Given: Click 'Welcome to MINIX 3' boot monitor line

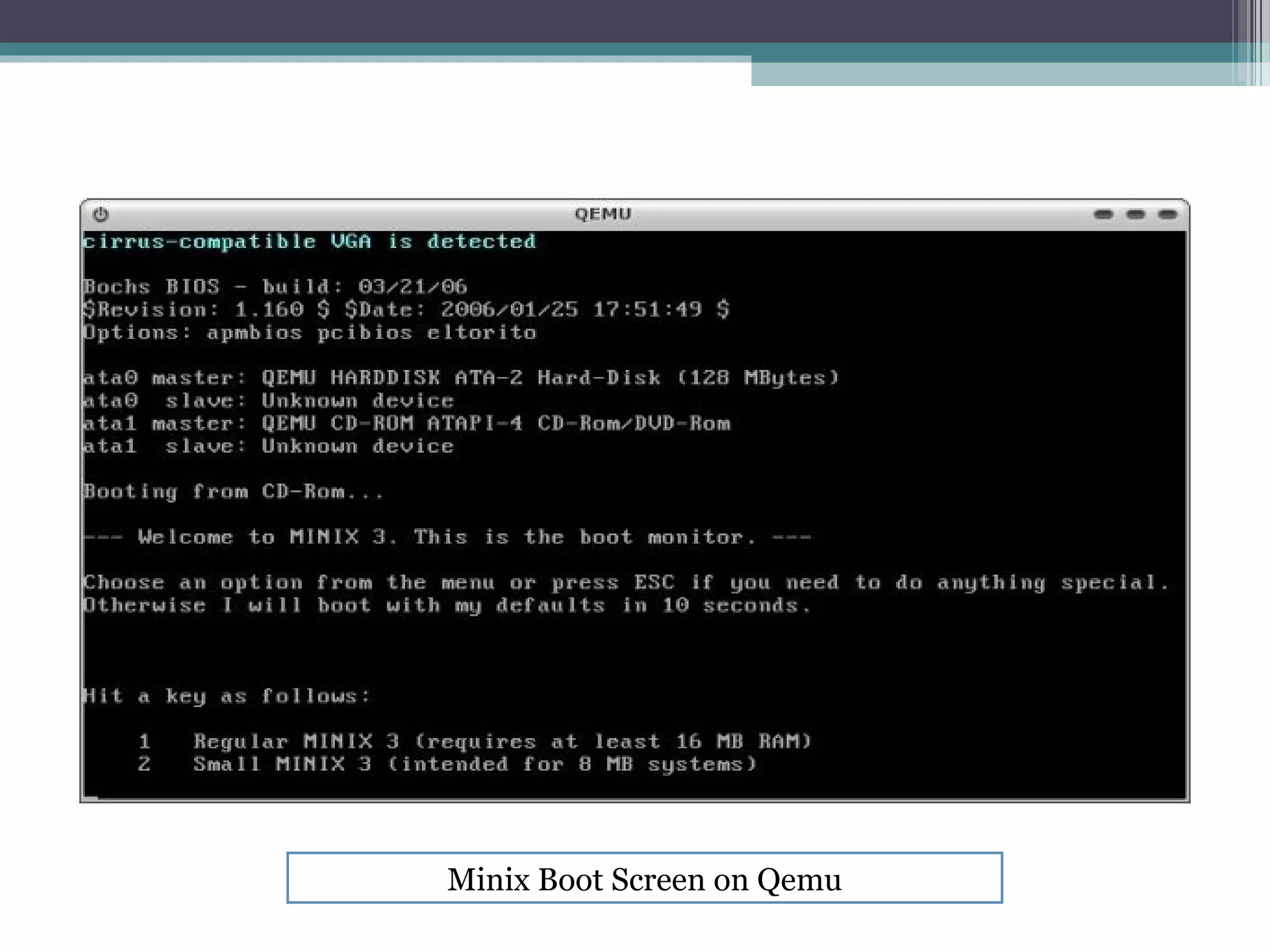Looking at the screenshot, I should click(x=447, y=537).
